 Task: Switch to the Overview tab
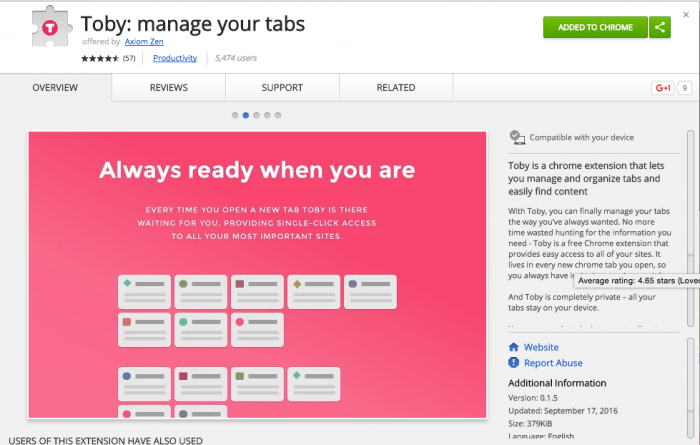point(55,87)
